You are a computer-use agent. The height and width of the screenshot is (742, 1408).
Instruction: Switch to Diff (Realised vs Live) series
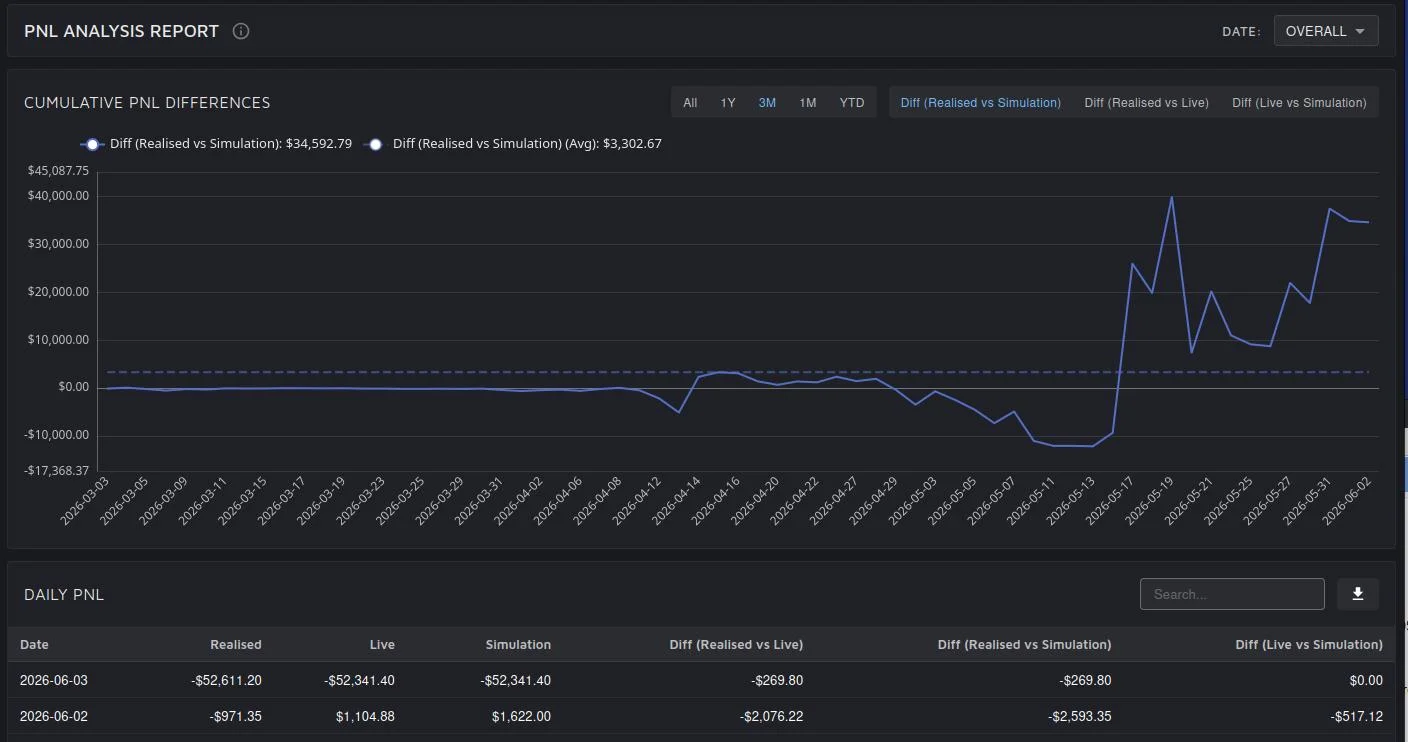1147,103
